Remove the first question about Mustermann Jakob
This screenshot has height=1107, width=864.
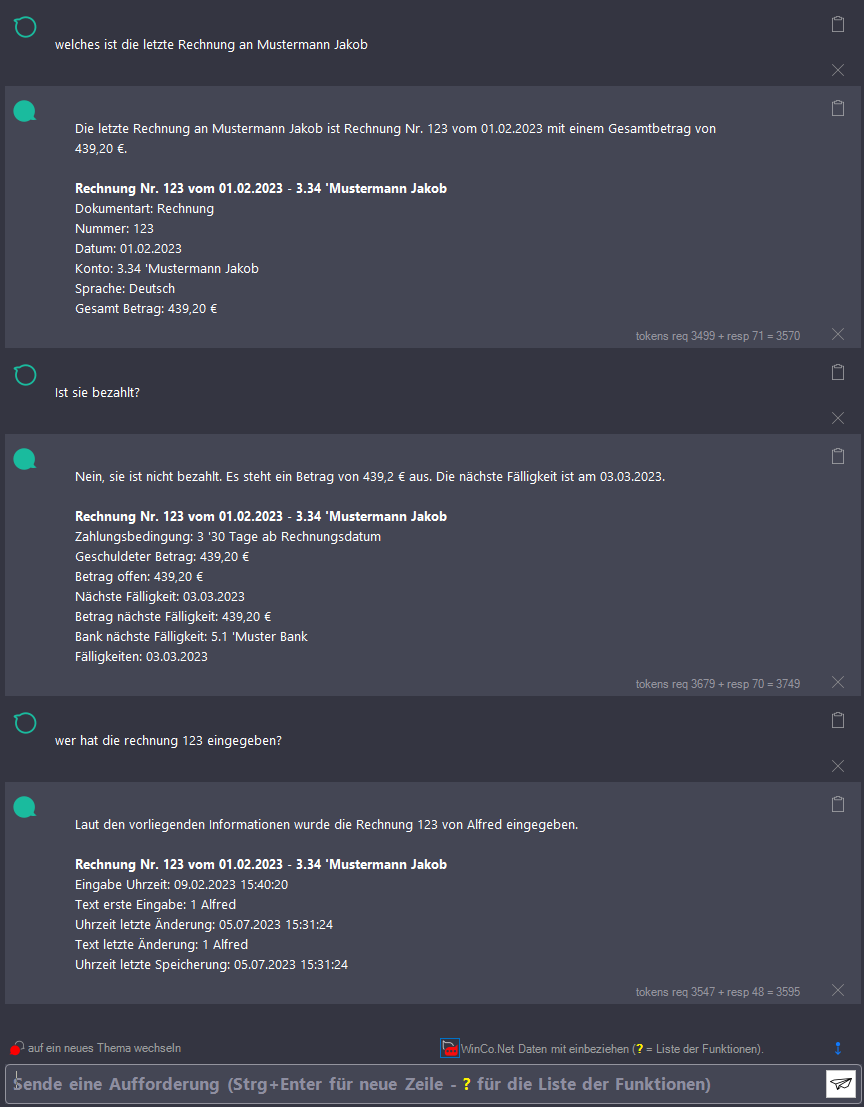[x=838, y=70]
